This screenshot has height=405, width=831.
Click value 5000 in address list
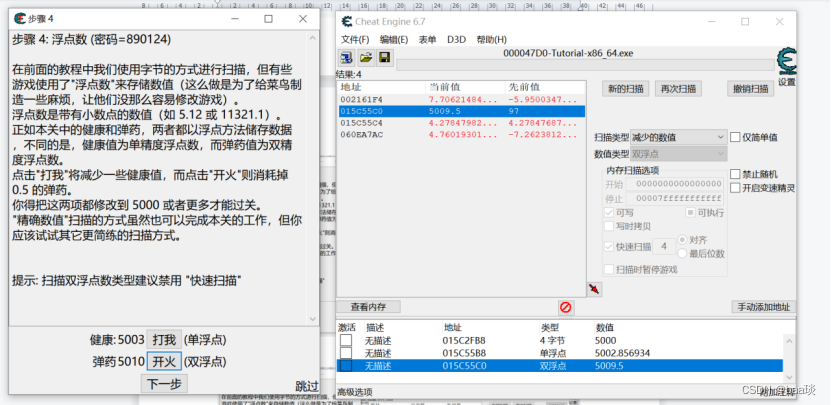pyautogui.click(x=606, y=340)
